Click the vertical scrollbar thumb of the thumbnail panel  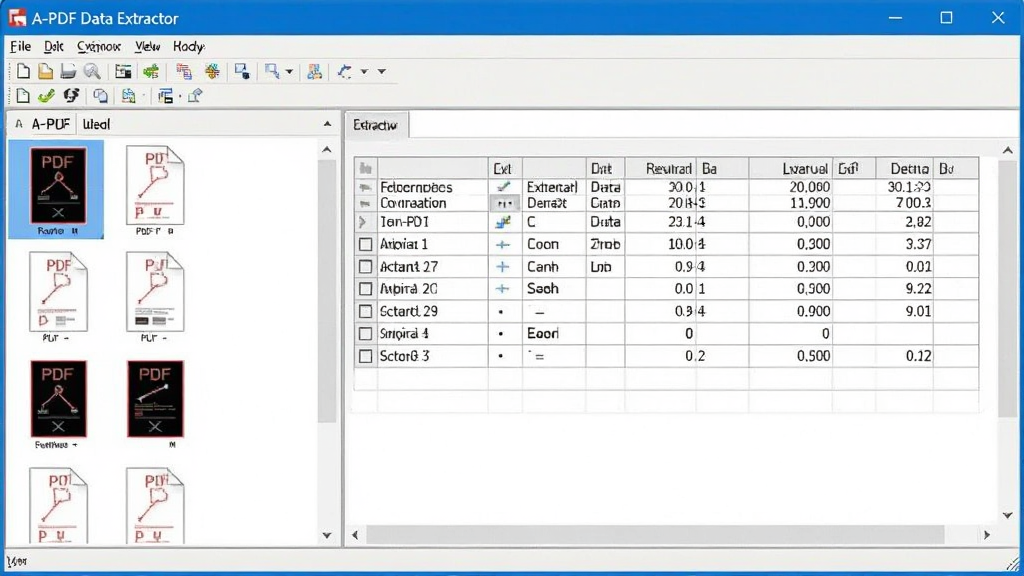[x=327, y=291]
